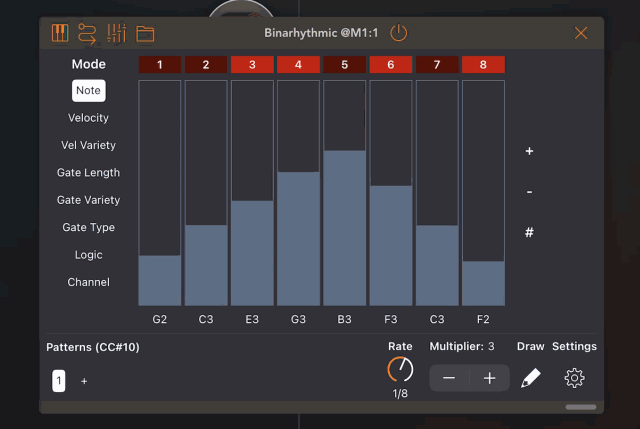Toggle the Binarhythmic power button
The height and width of the screenshot is (429, 640).
point(398,33)
